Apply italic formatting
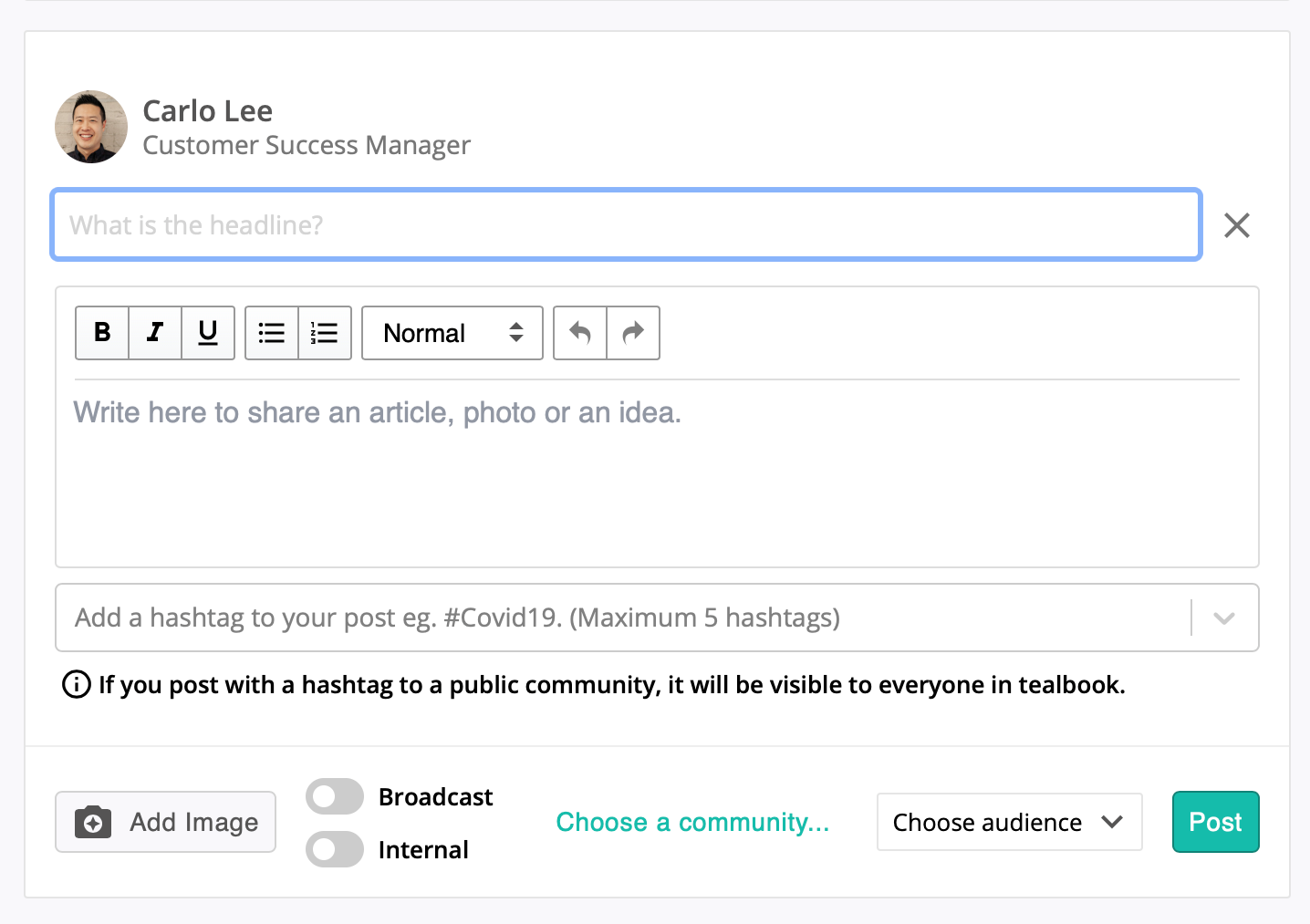The height and width of the screenshot is (924, 1310). 155,333
